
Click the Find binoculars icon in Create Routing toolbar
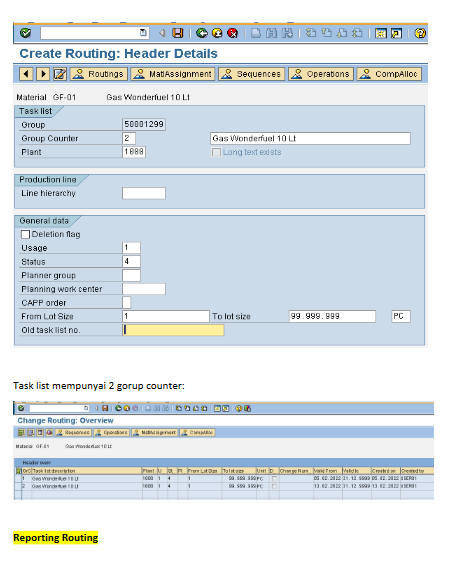[x=271, y=33]
